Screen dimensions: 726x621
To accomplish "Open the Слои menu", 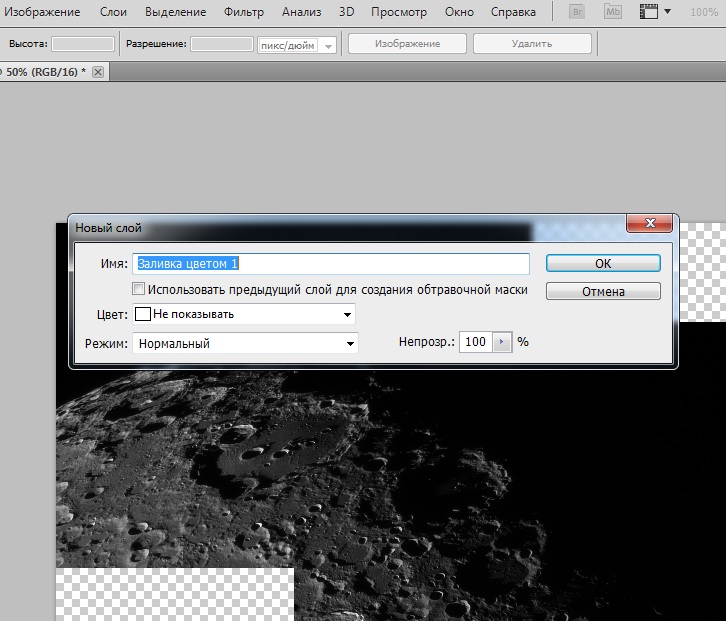I will [x=113, y=12].
